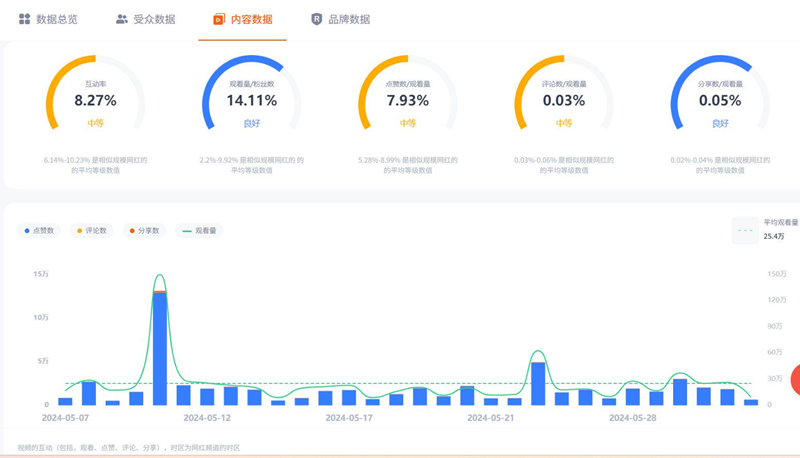Select the 内容数据 tab
Screen dimensions: 800x458
(242, 19)
